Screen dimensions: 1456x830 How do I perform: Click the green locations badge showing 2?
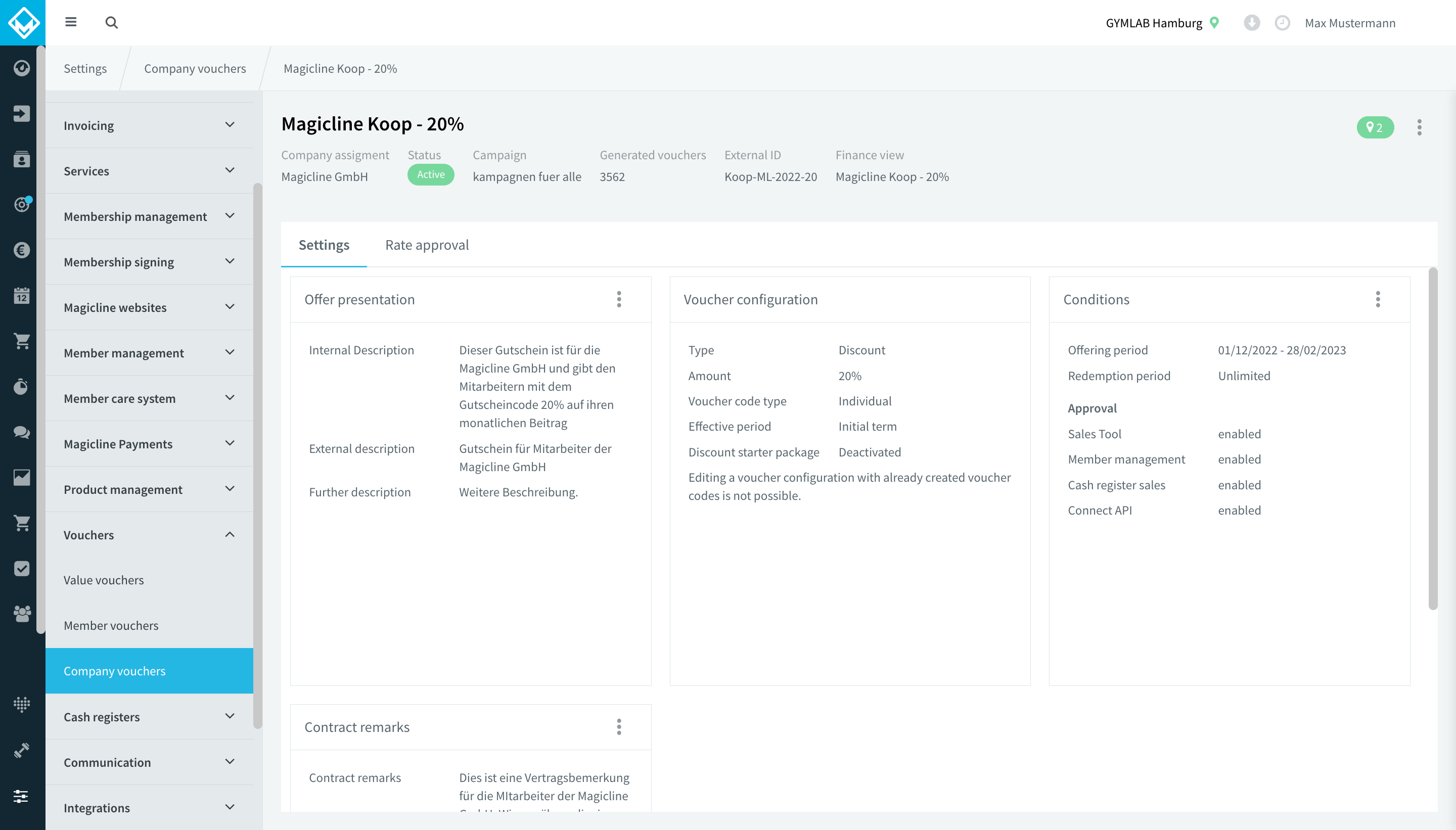(x=1375, y=127)
